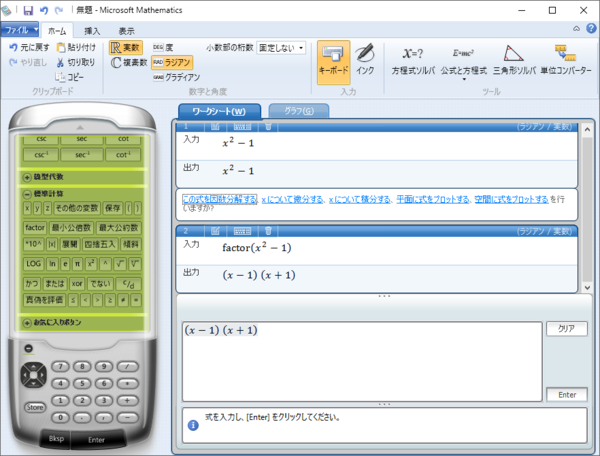Click 貼り付け paste button

click(76, 47)
